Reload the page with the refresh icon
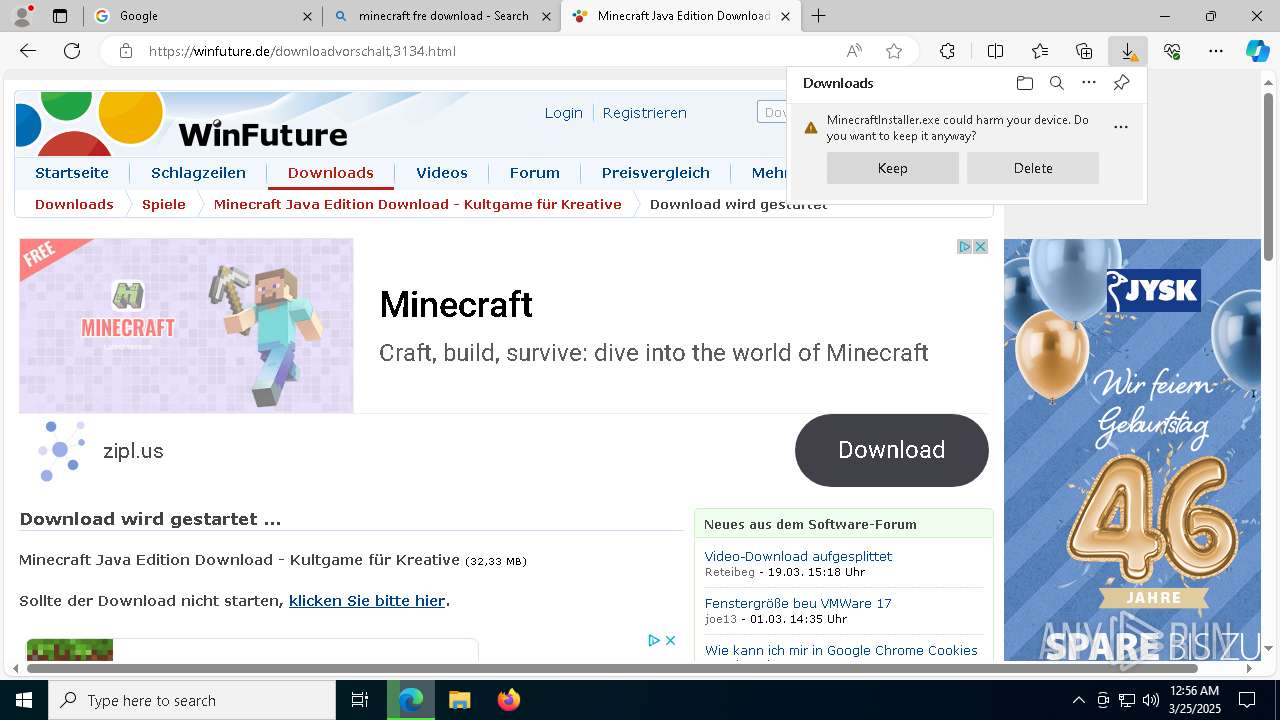This screenshot has height=720, width=1280. pos(72,51)
